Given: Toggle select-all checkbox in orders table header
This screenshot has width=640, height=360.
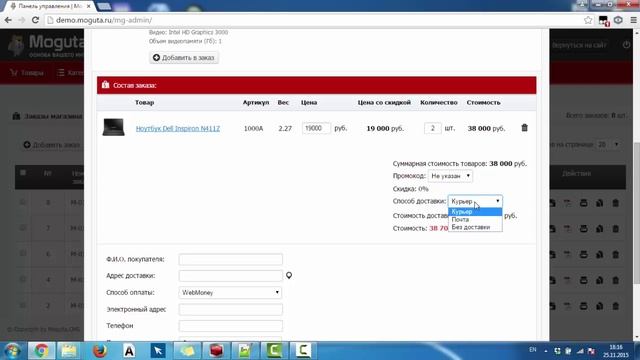Looking at the screenshot, I should tap(23, 173).
